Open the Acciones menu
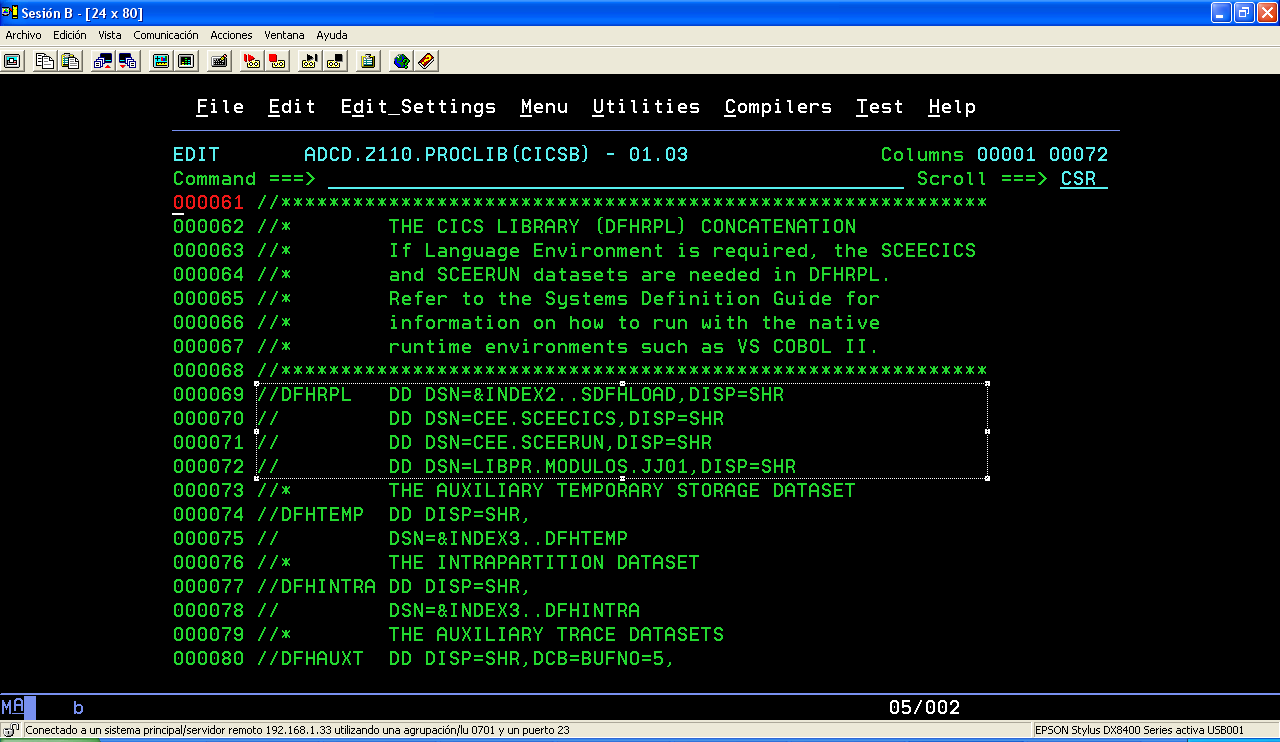The width and height of the screenshot is (1280, 742). 231,34
